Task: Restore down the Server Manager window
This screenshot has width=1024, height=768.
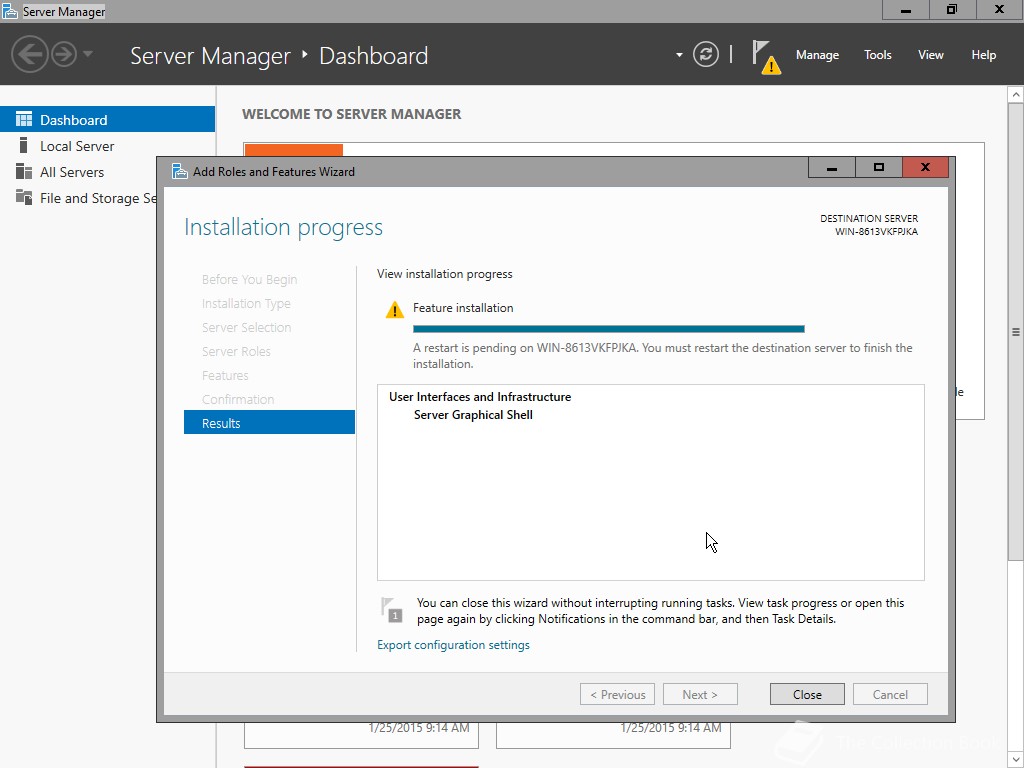Action: (952, 10)
